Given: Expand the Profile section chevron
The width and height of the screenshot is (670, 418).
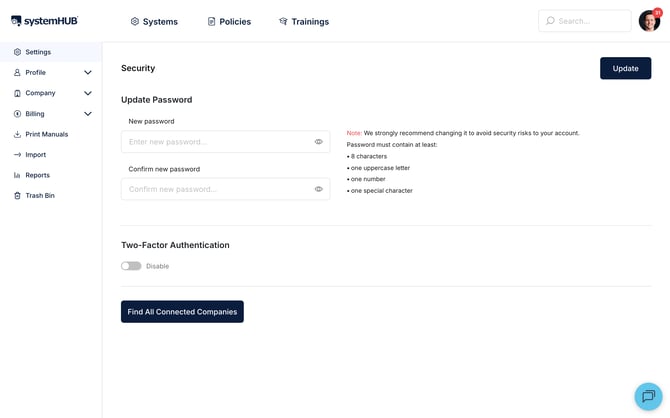Looking at the screenshot, I should 88,73.
